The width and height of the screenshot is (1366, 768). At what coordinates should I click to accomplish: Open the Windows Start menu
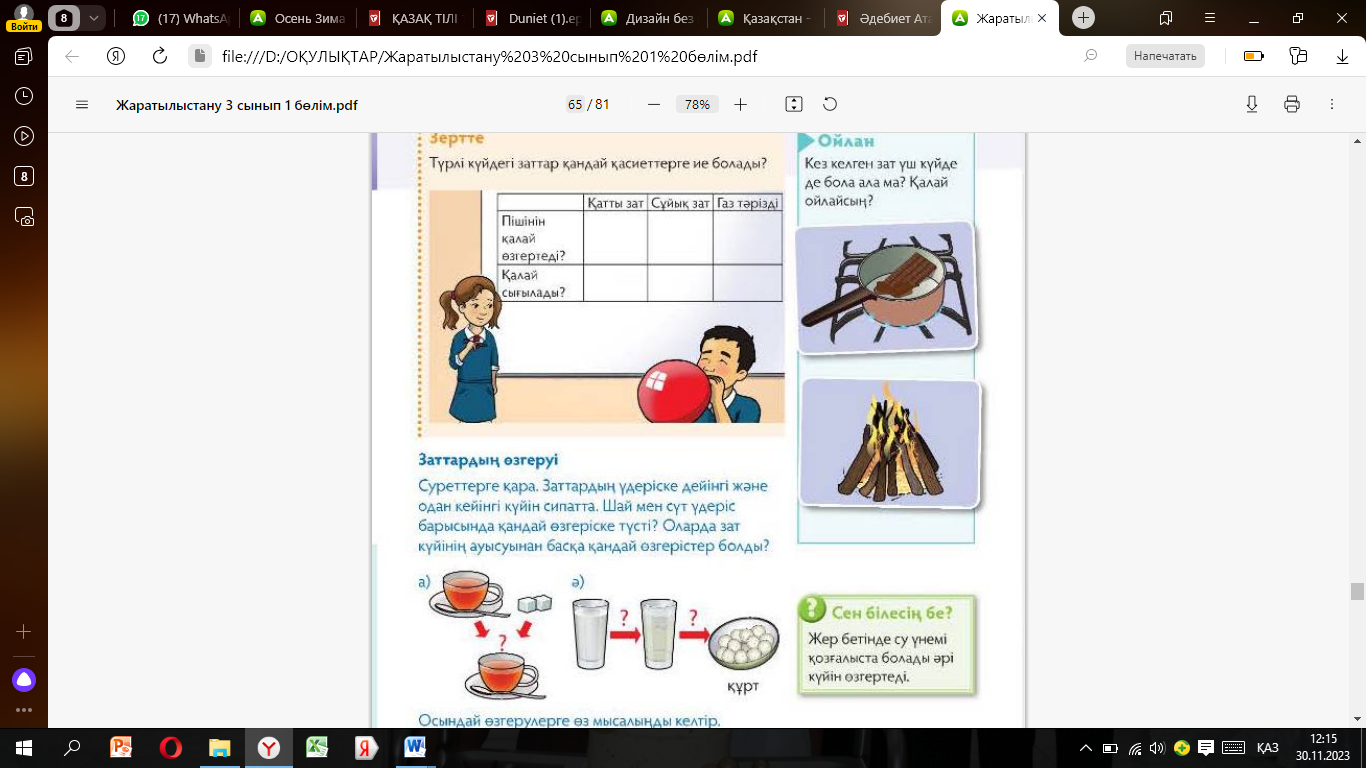point(24,747)
